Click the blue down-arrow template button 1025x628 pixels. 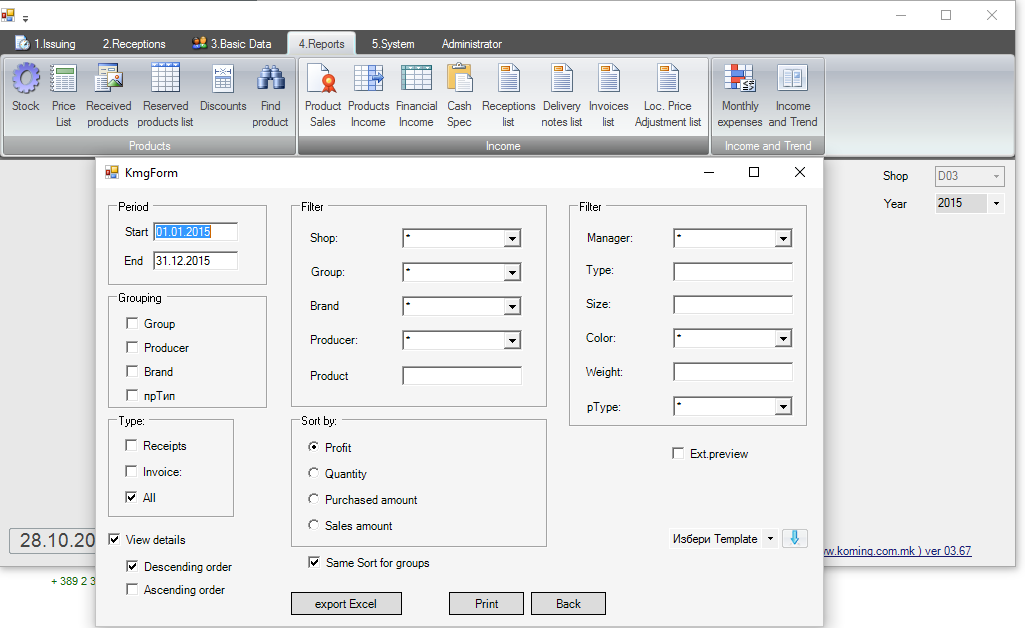click(794, 538)
